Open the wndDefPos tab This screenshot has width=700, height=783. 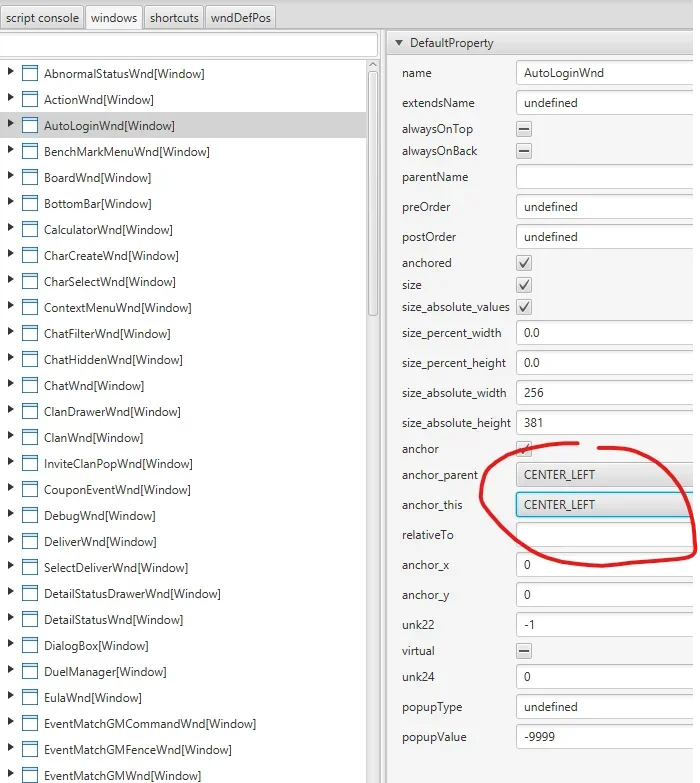[240, 18]
